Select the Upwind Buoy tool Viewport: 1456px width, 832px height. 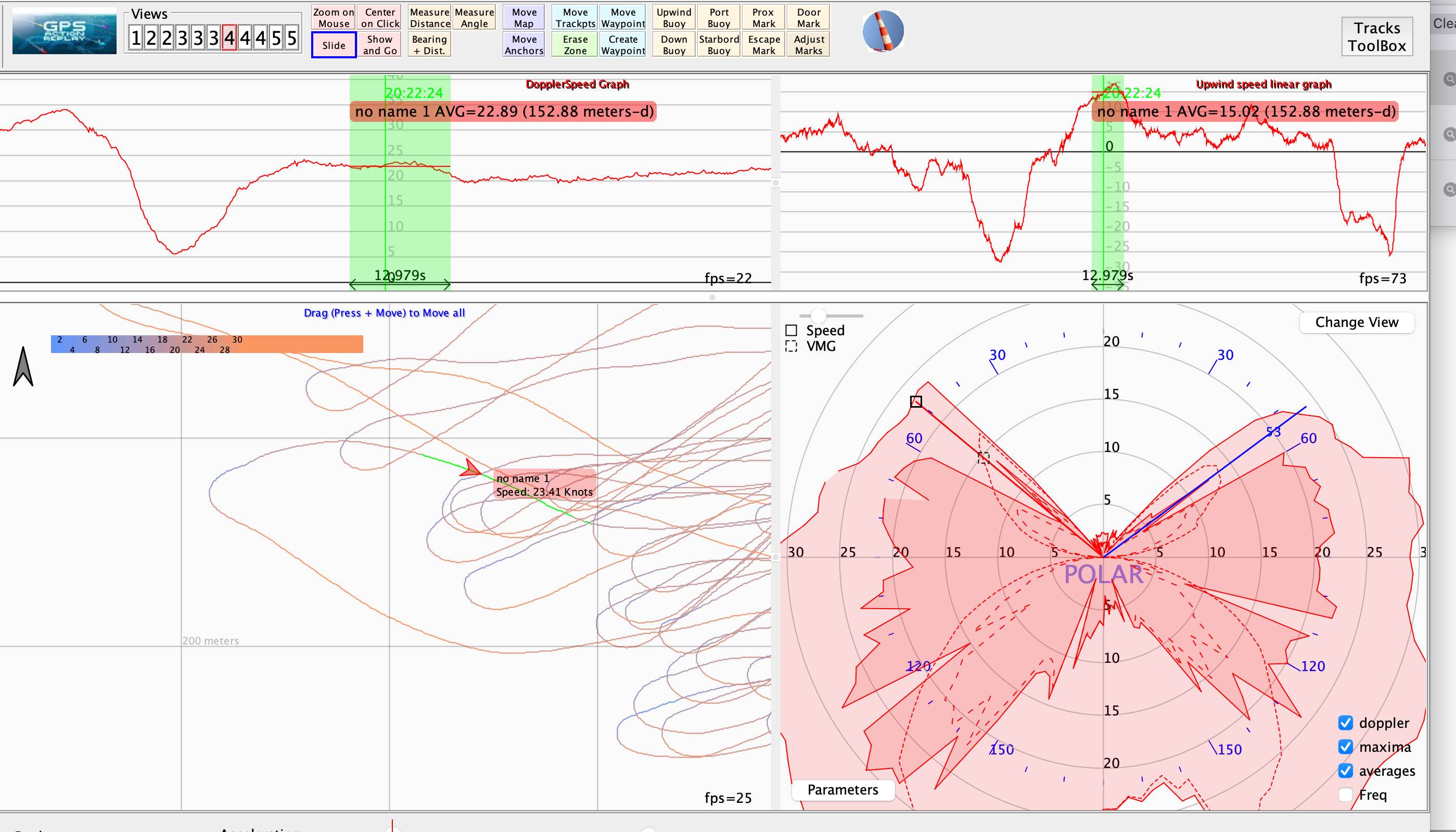pyautogui.click(x=674, y=18)
